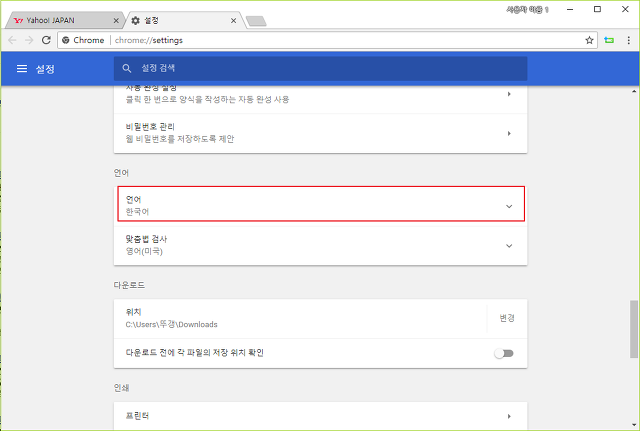The width and height of the screenshot is (640, 431).
Task: Bookmark this page with star icon
Action: (589, 40)
